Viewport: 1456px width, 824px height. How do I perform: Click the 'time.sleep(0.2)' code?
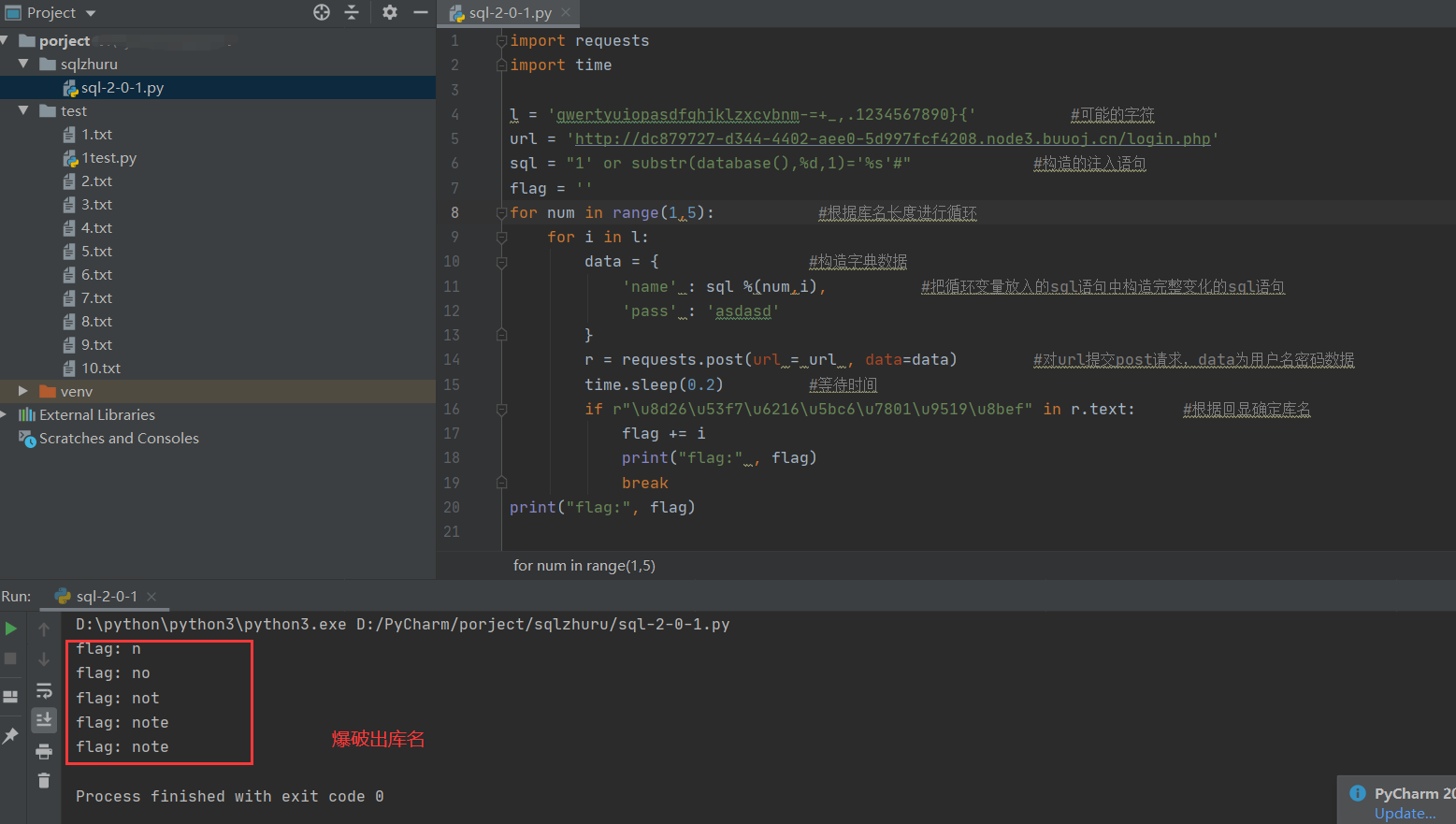(654, 384)
